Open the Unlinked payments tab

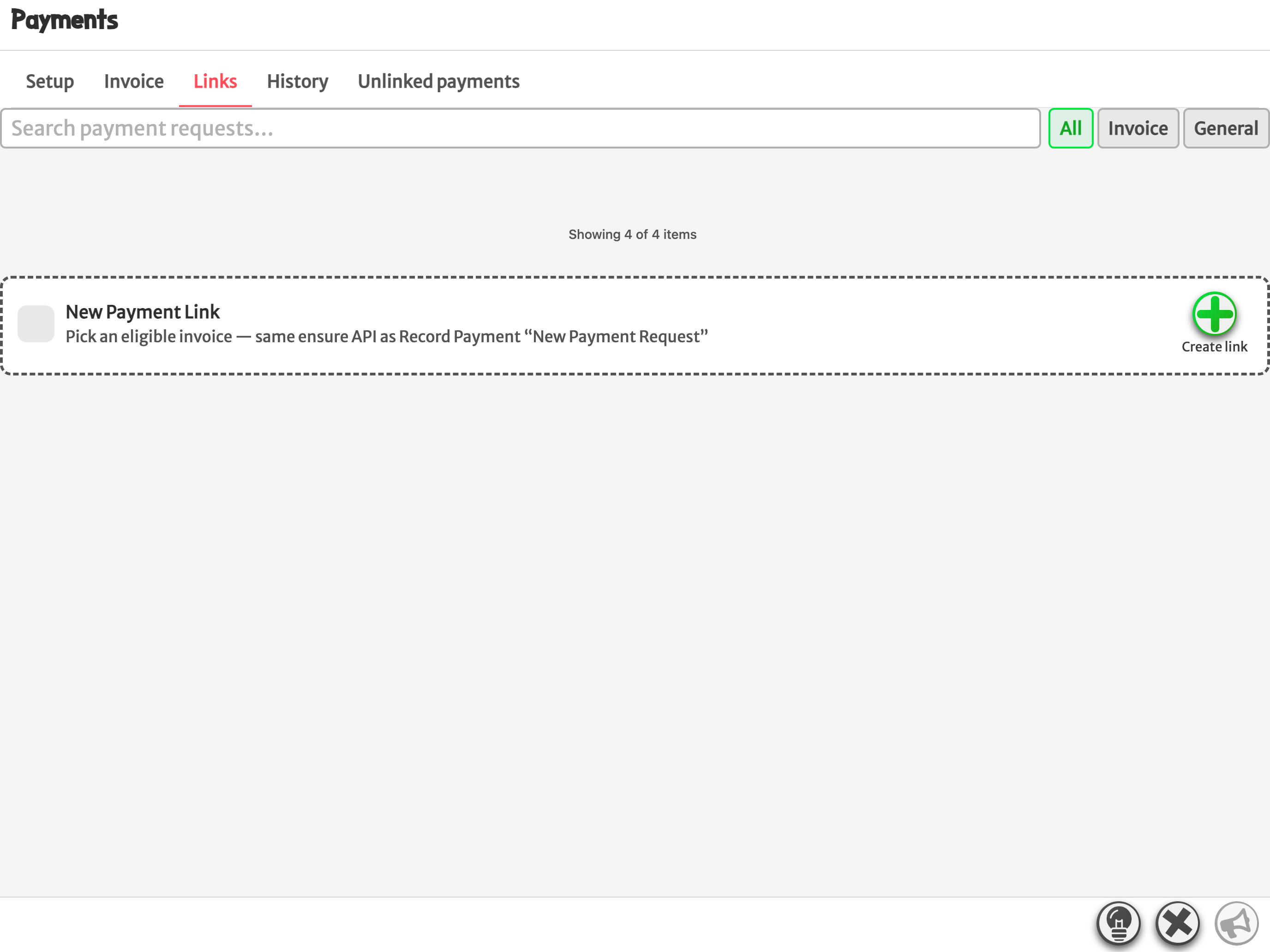439,82
